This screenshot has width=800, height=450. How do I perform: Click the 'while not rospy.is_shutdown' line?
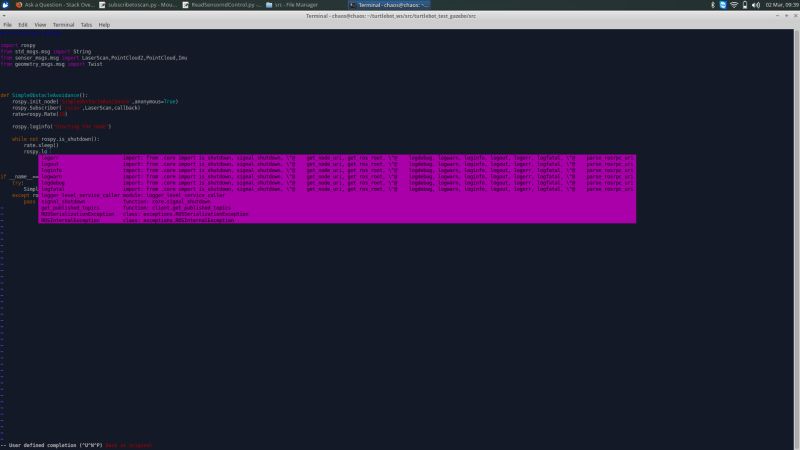coord(56,139)
